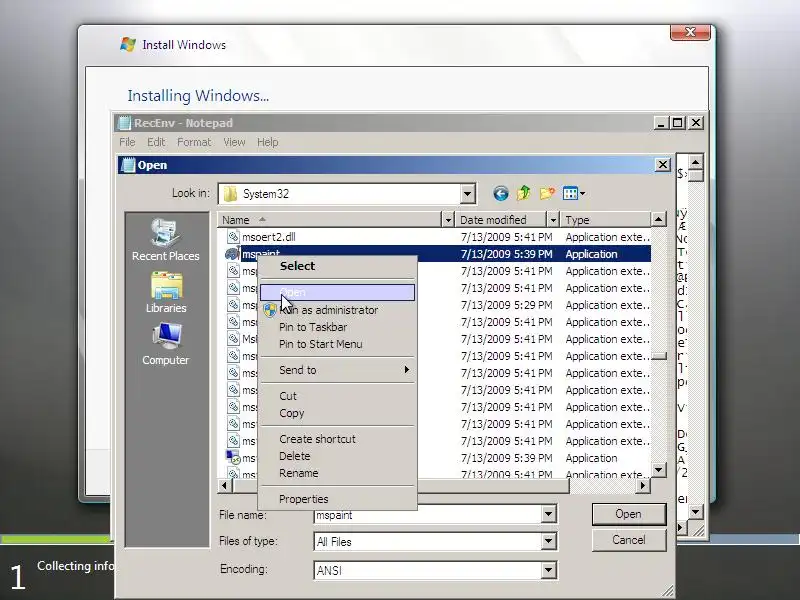Choose Pin to Start Menu

point(337,344)
